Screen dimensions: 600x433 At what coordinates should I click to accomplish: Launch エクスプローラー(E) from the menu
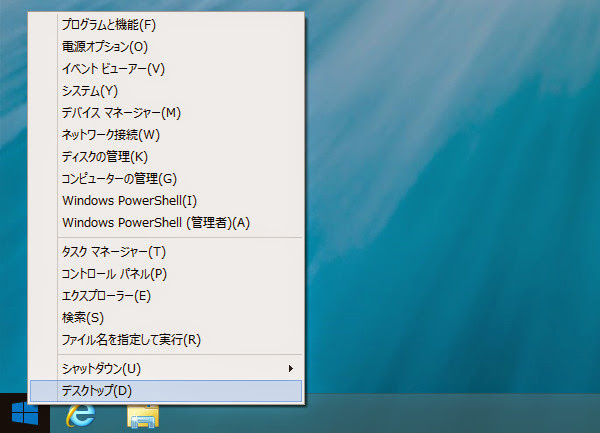point(166,296)
